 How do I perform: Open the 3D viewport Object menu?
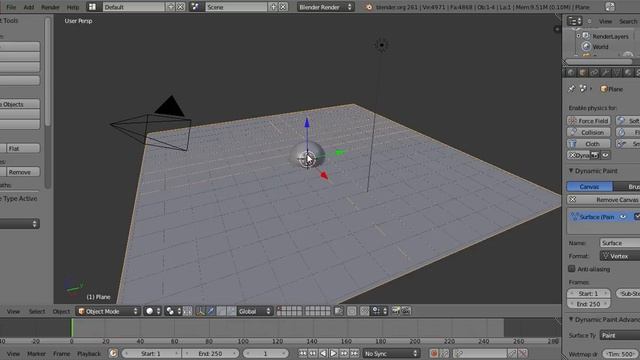(61, 311)
